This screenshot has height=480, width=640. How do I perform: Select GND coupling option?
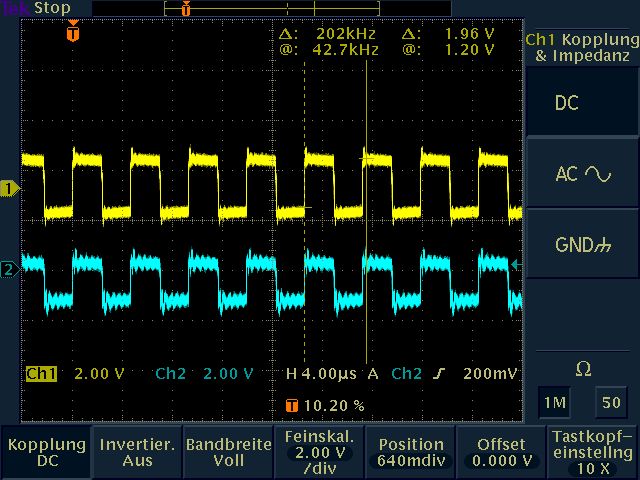(x=582, y=245)
